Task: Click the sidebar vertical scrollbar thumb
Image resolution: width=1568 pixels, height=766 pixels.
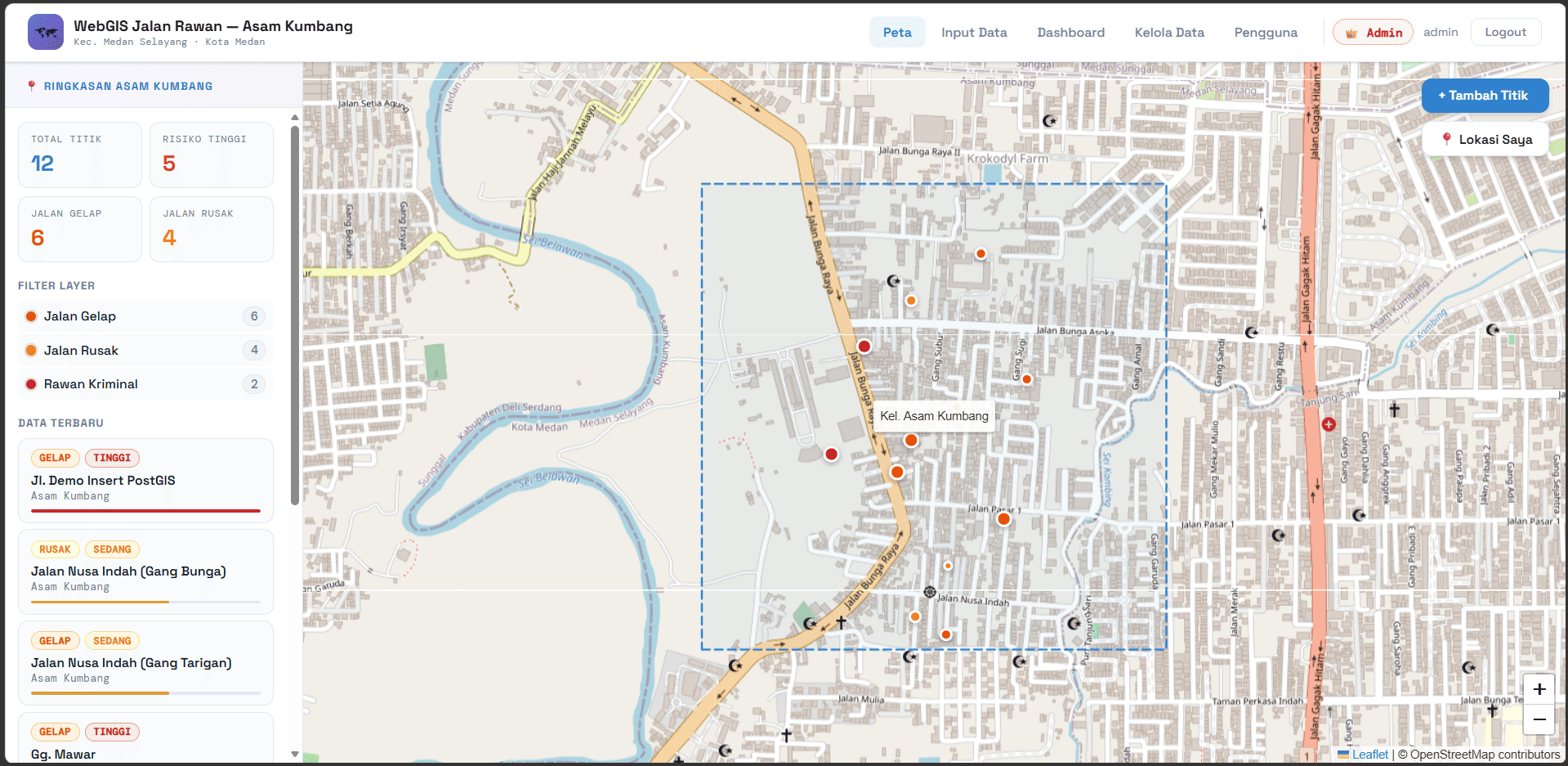Action: tap(295, 315)
